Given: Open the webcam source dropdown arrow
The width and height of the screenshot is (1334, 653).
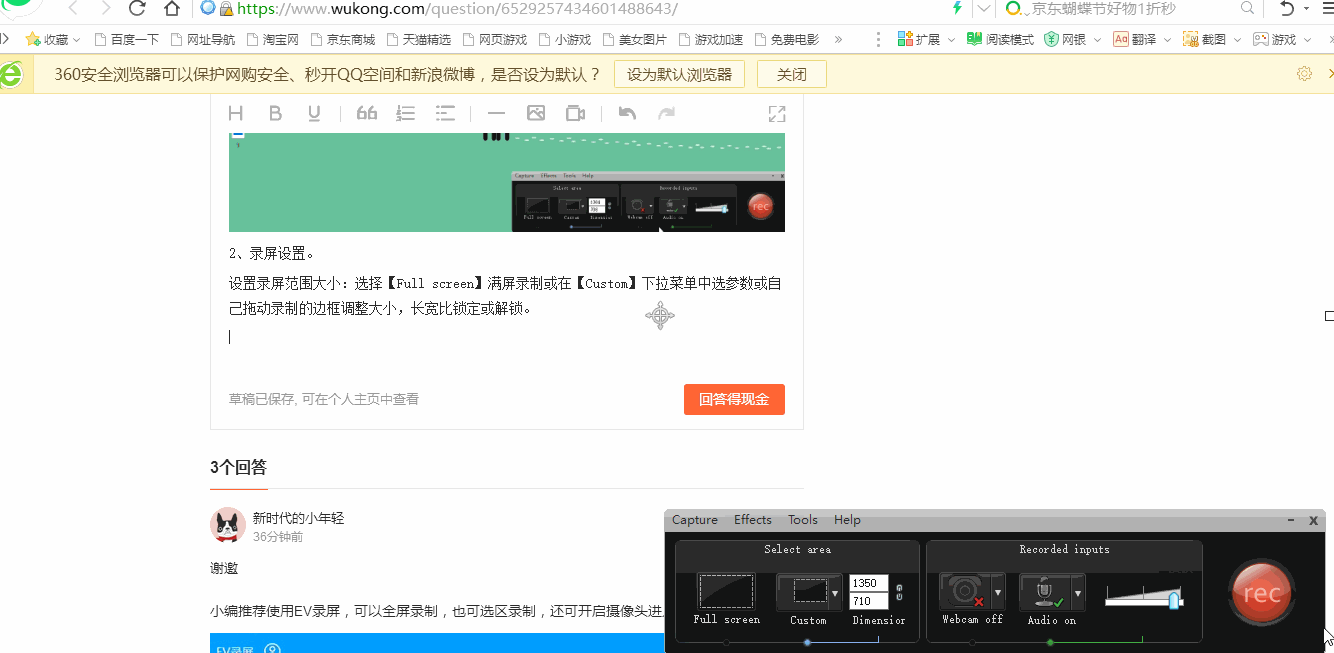Looking at the screenshot, I should pos(997,591).
